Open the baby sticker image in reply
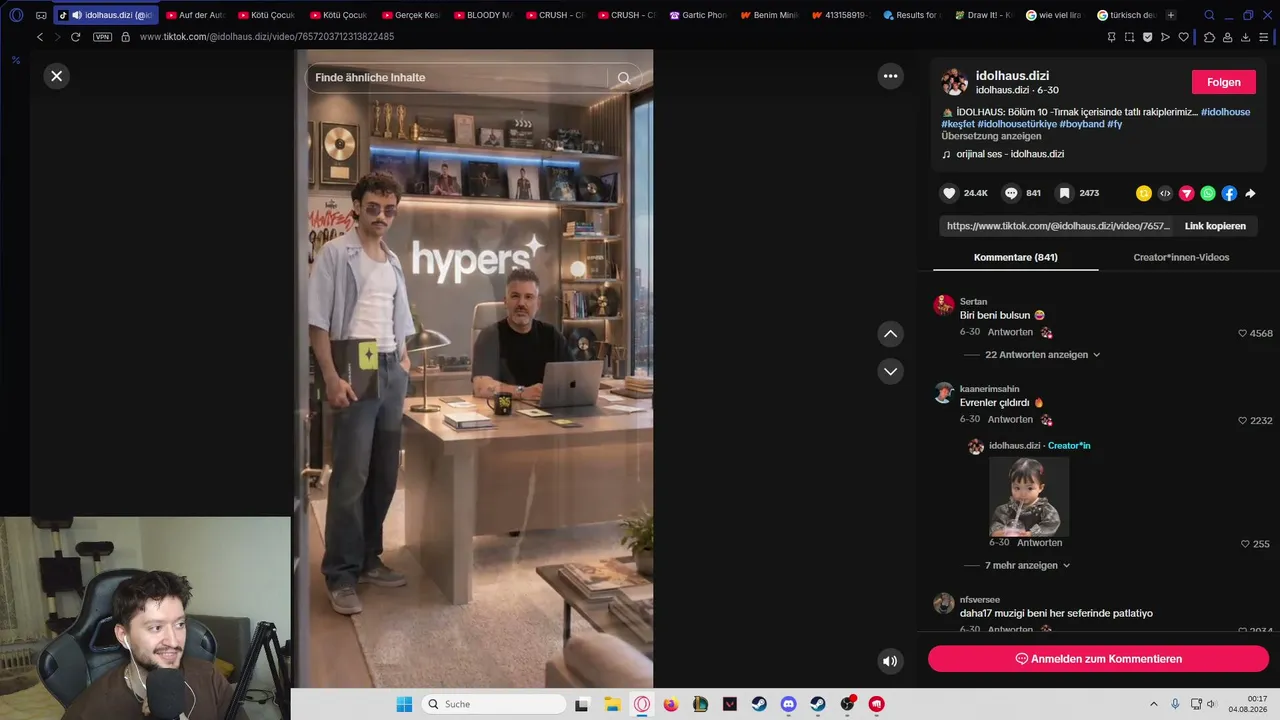The width and height of the screenshot is (1280, 720). coord(1029,497)
